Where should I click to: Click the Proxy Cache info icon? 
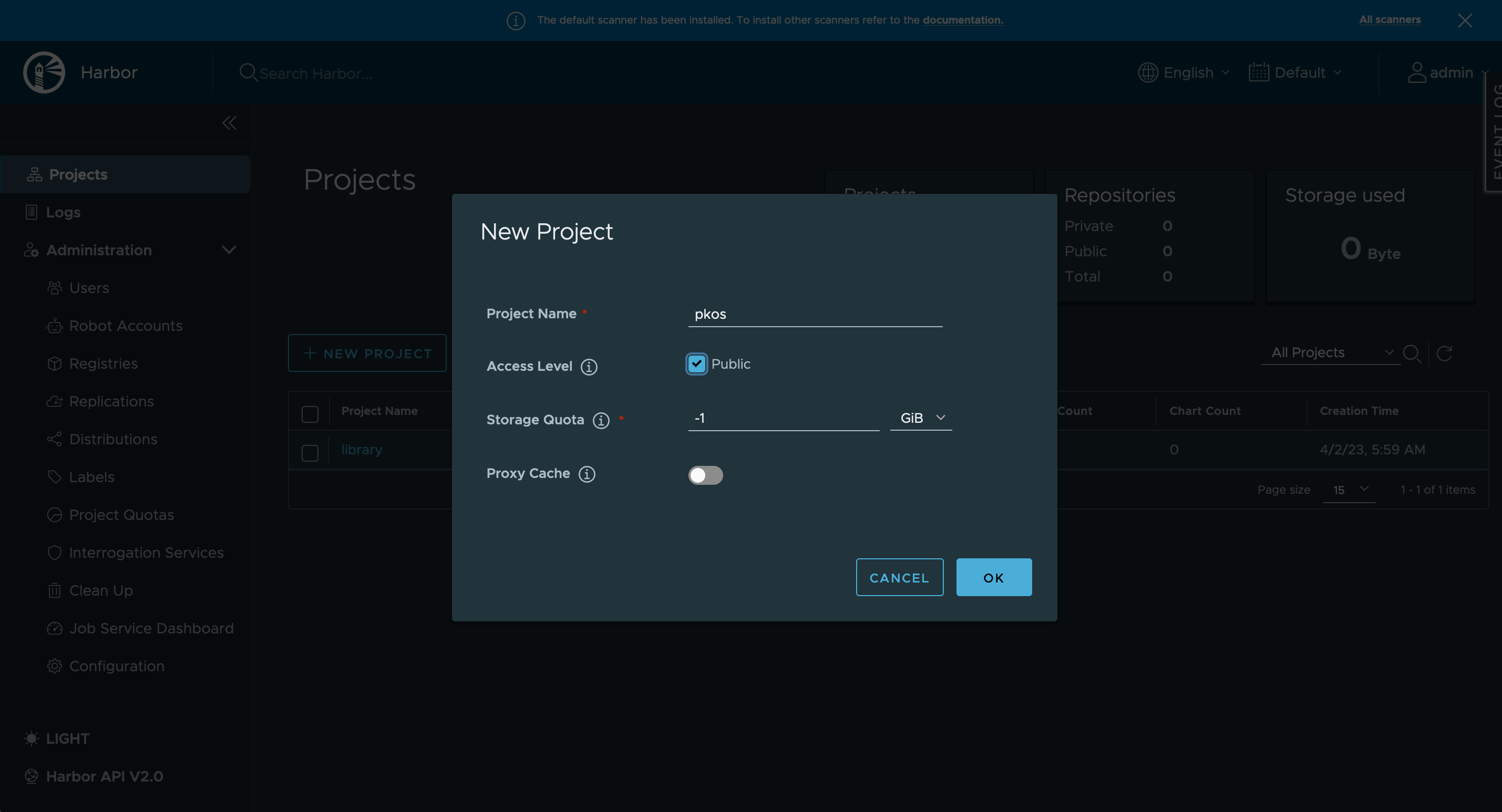(x=587, y=474)
